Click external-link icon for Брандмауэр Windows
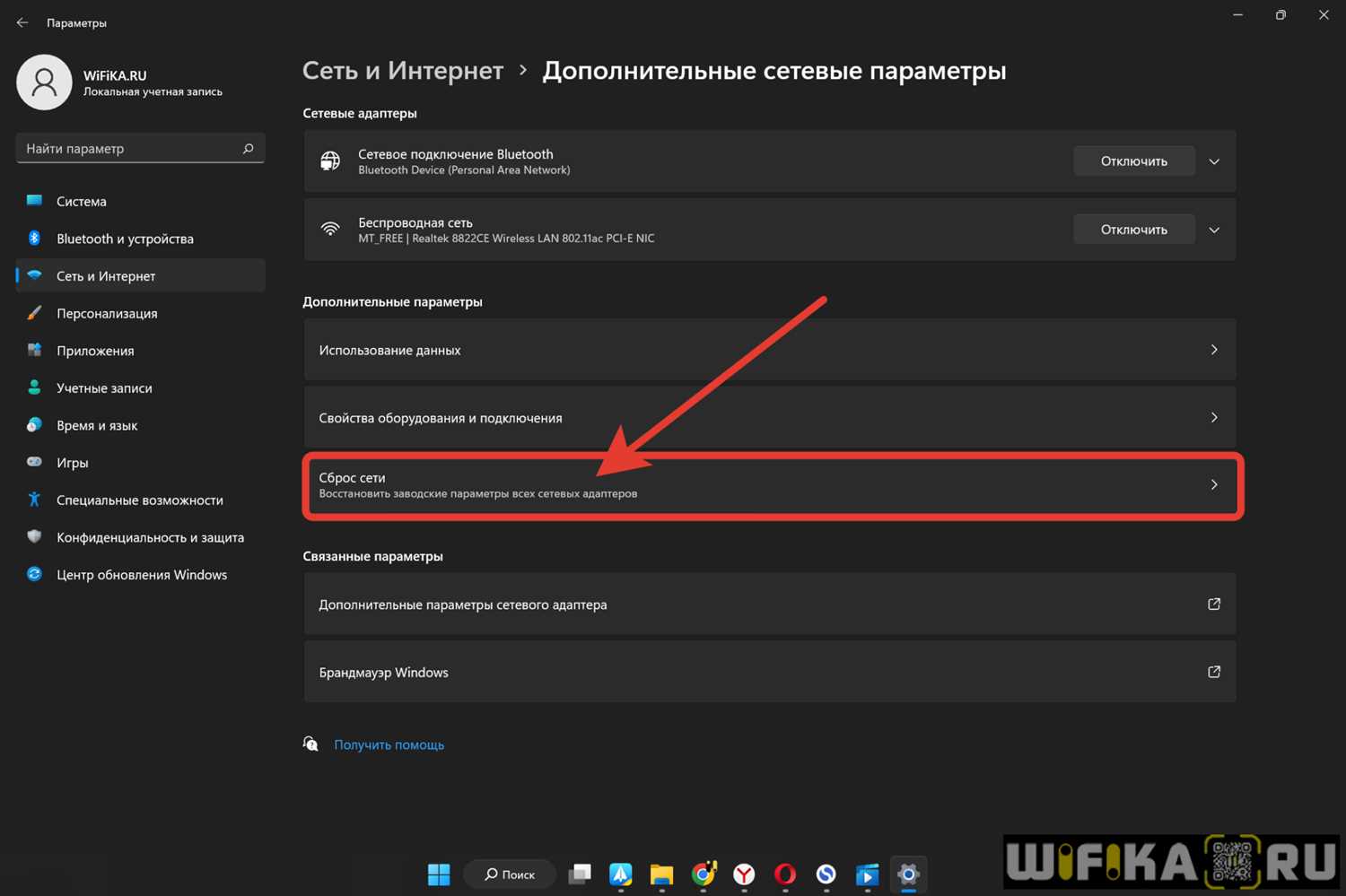Image resolution: width=1346 pixels, height=896 pixels. pyautogui.click(x=1214, y=672)
